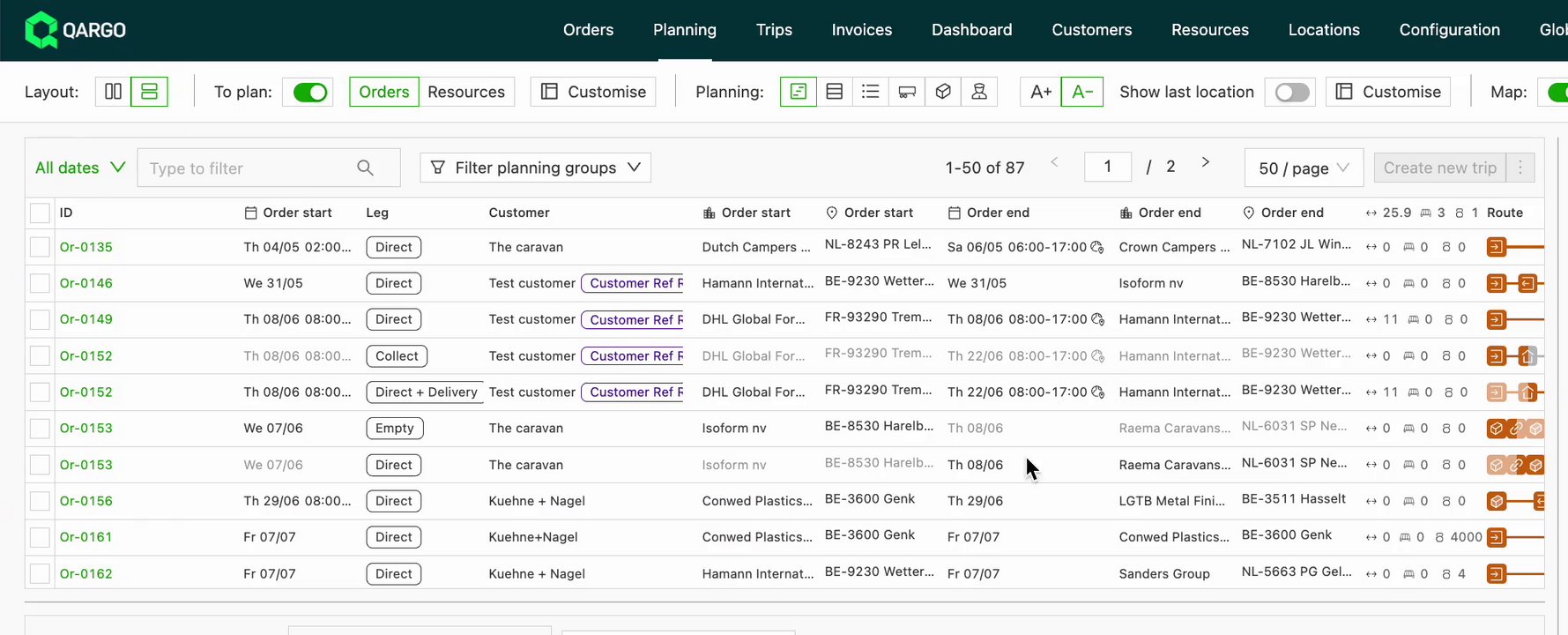
Task: Choose the list planning view icon
Action: 870,92
